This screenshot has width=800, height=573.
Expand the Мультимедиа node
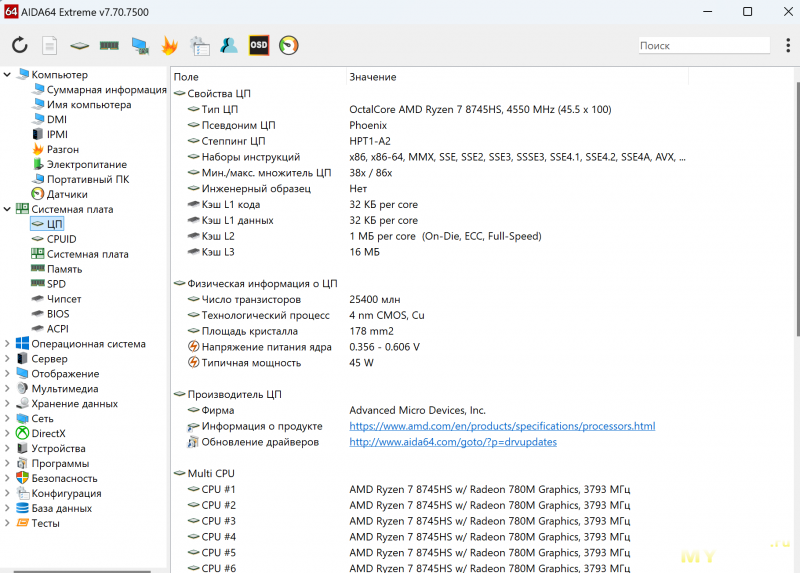click(x=7, y=389)
